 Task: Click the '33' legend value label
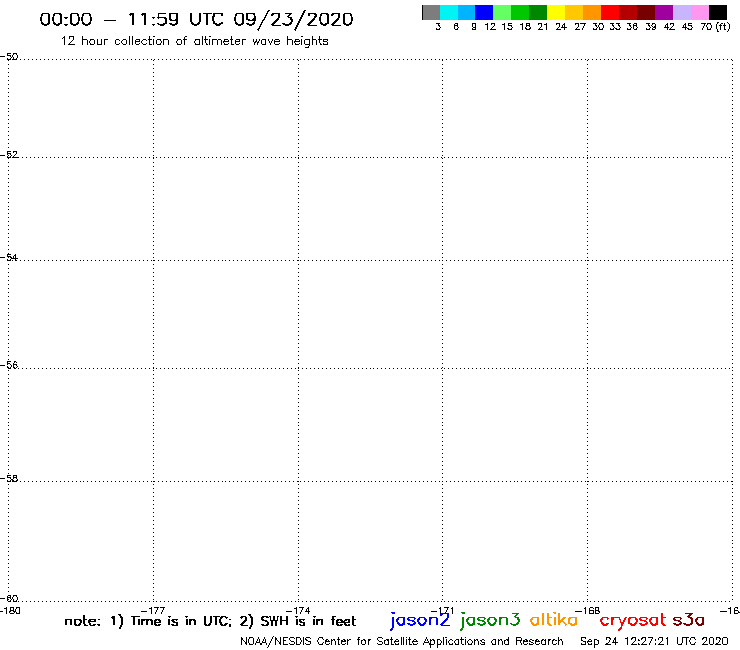click(x=614, y=27)
